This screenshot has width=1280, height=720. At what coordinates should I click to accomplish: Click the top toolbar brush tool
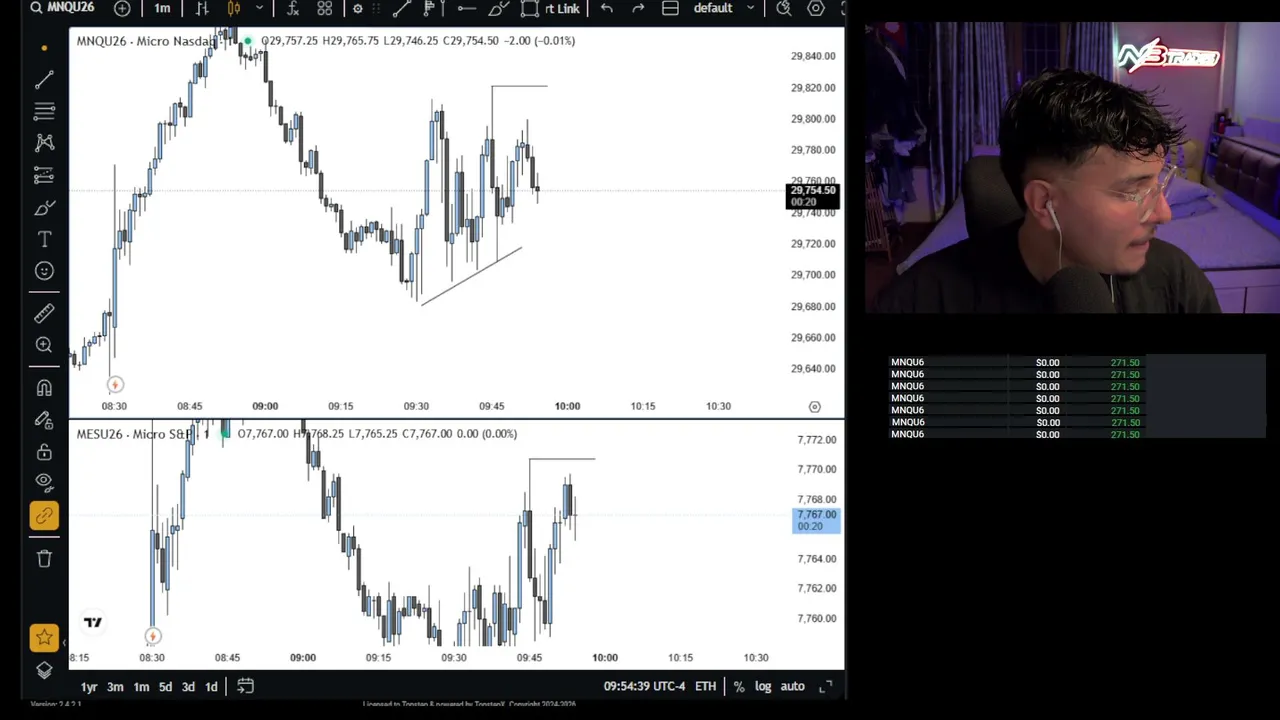pyautogui.click(x=499, y=8)
